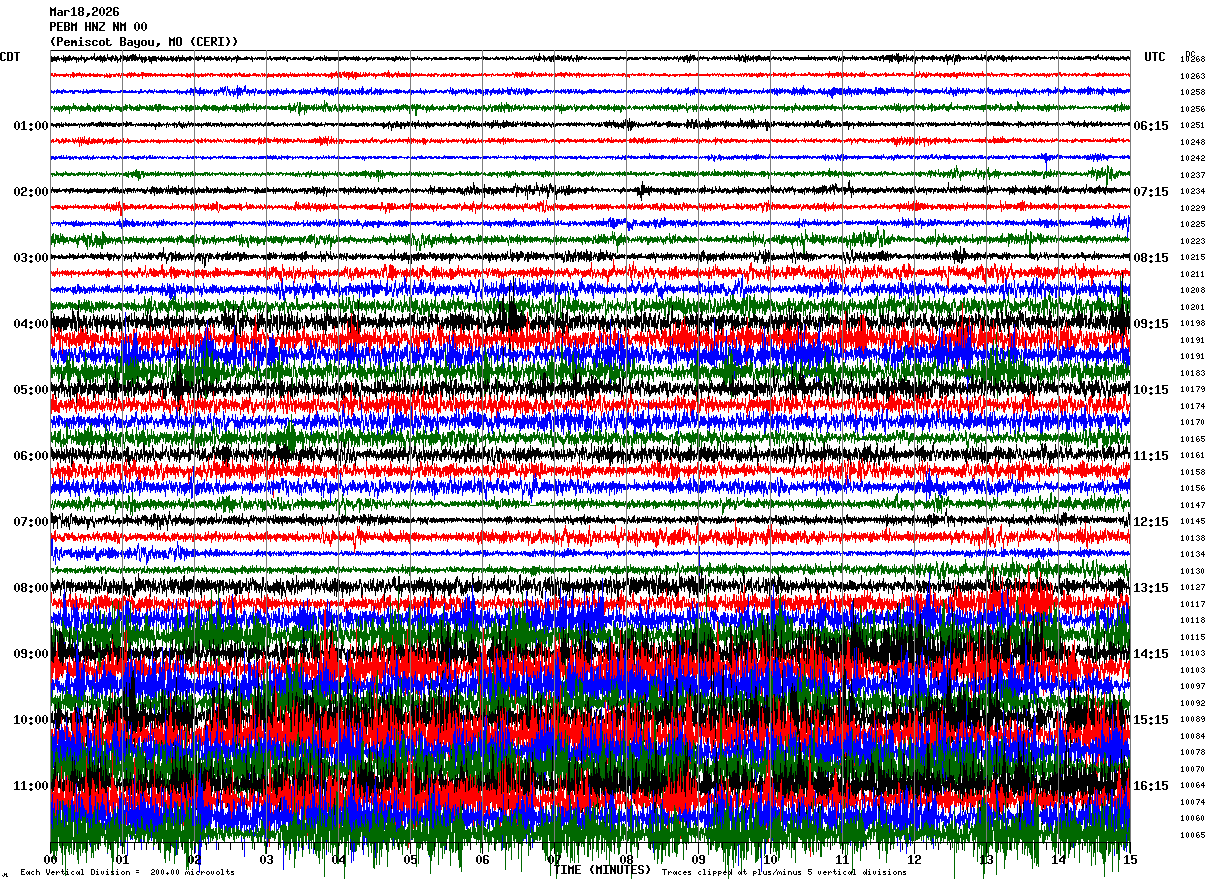The image size is (1210, 886).
Task: Select the 05:00 CDT time label
Action: pyautogui.click(x=31, y=390)
